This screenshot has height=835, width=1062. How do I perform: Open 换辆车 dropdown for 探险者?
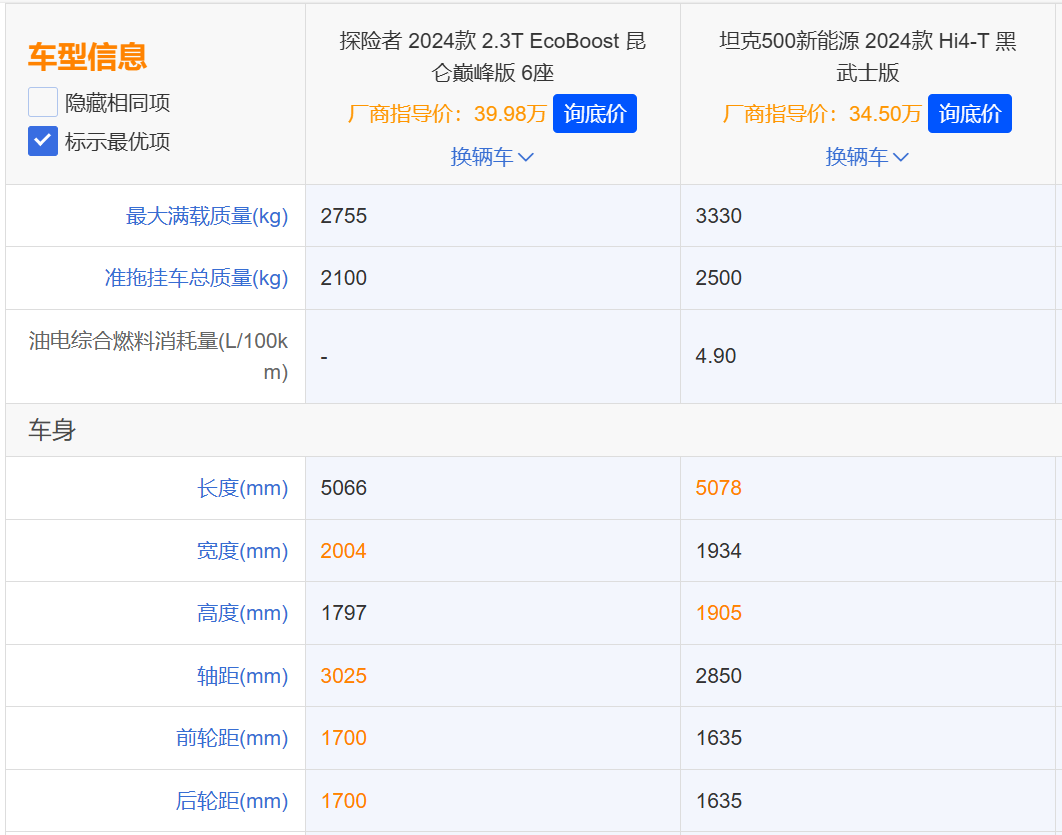click(x=492, y=157)
